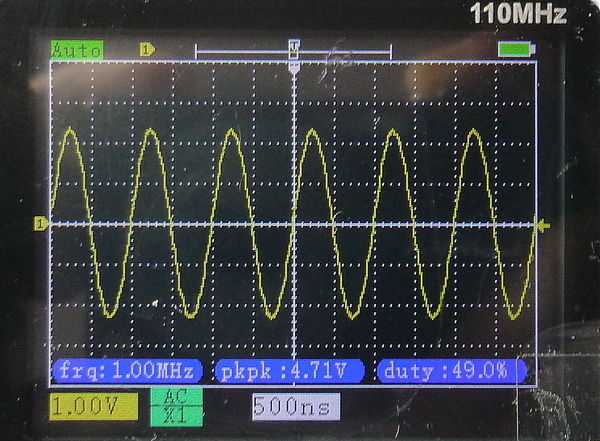The image size is (600, 441).
Task: Open the frq: 1.00MHz measurement readout
Action: click(124, 371)
